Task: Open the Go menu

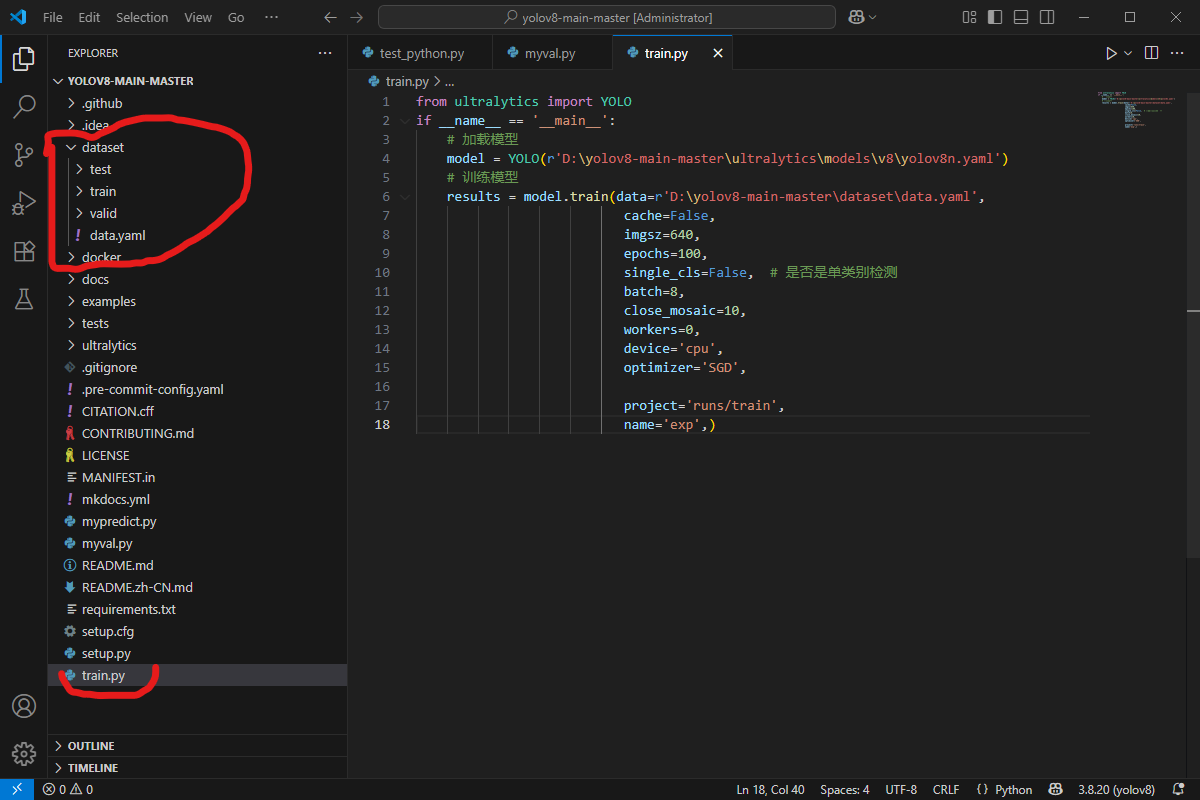Action: click(x=236, y=17)
